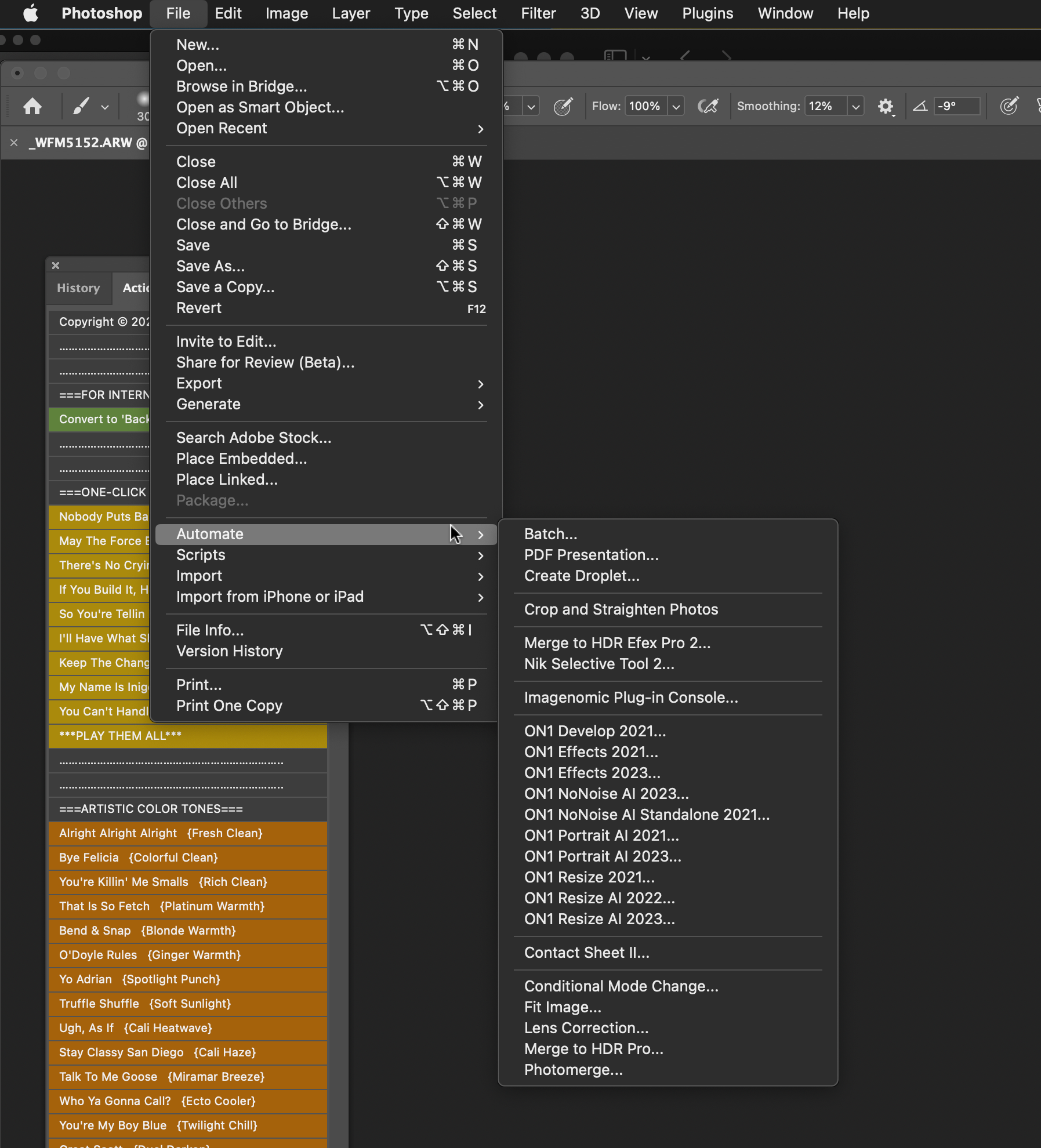Click the Home icon in the options bar
Viewport: 1041px width, 1148px height.
click(x=32, y=106)
